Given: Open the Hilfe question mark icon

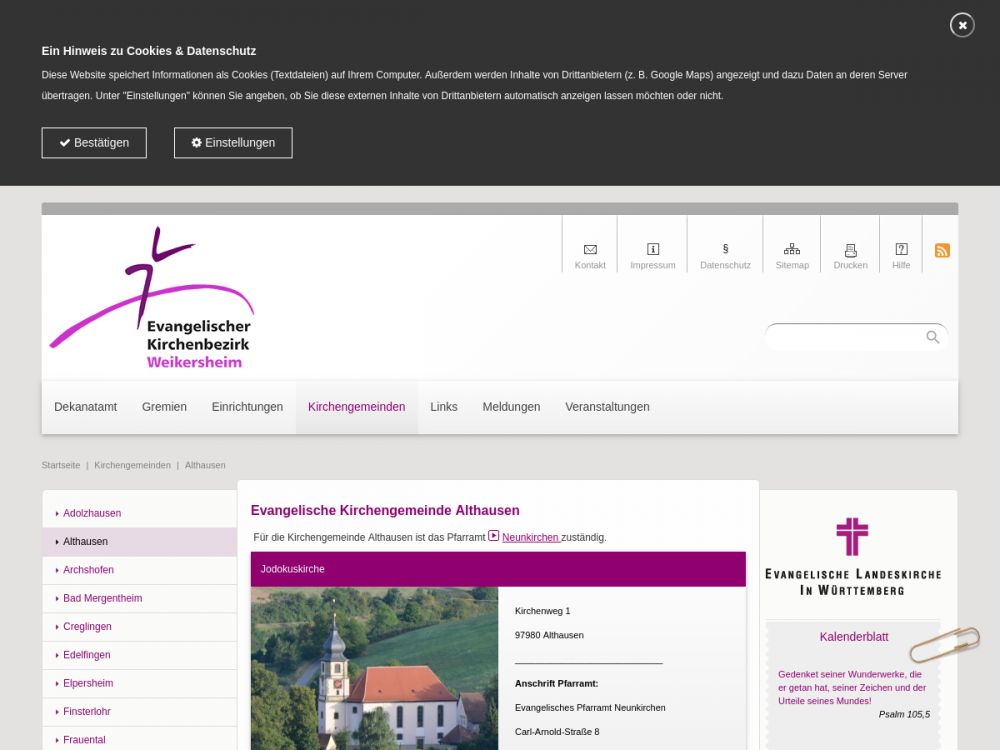Looking at the screenshot, I should (x=901, y=250).
